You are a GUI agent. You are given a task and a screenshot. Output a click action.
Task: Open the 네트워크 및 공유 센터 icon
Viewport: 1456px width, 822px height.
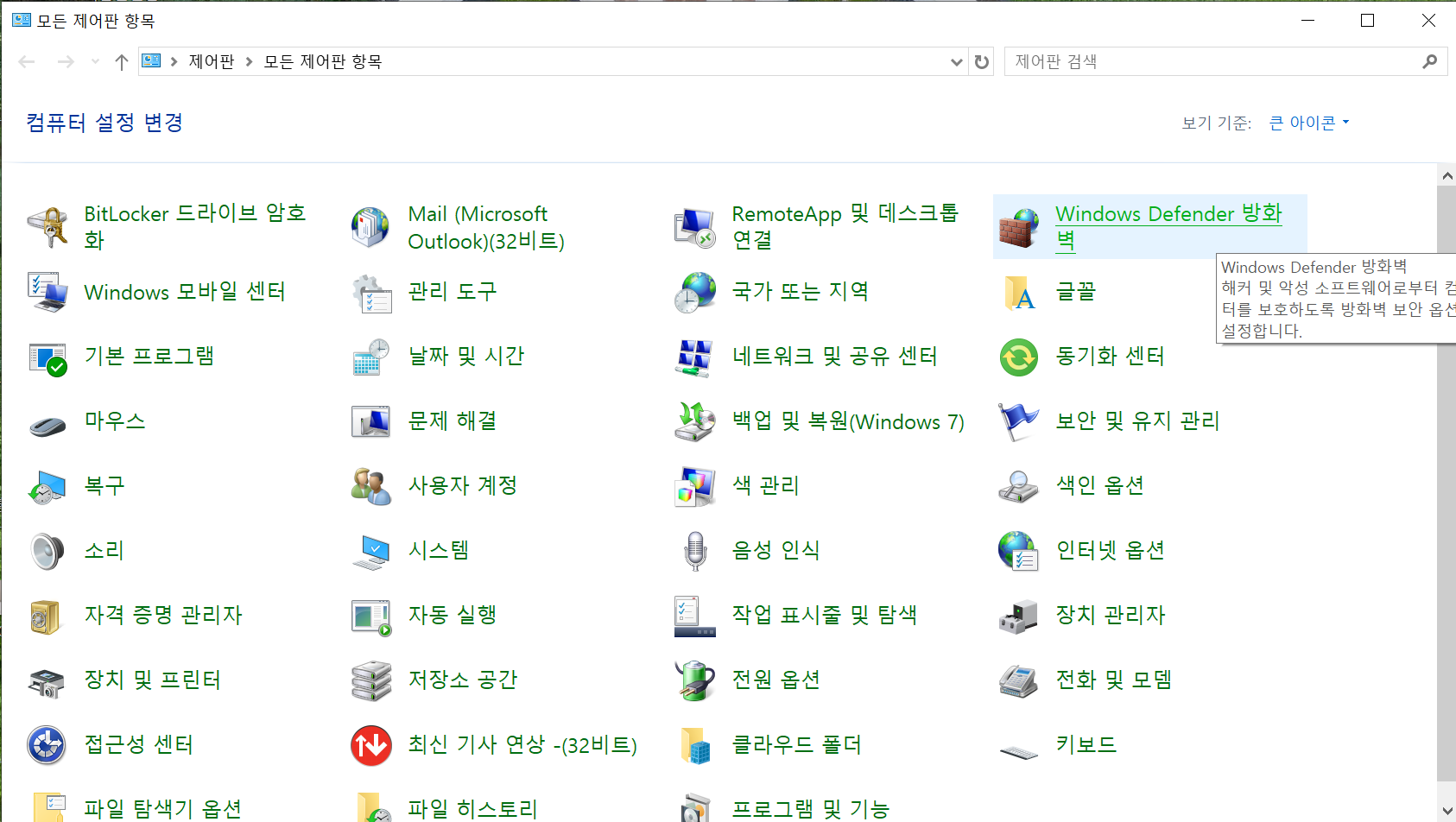pyautogui.click(x=695, y=357)
